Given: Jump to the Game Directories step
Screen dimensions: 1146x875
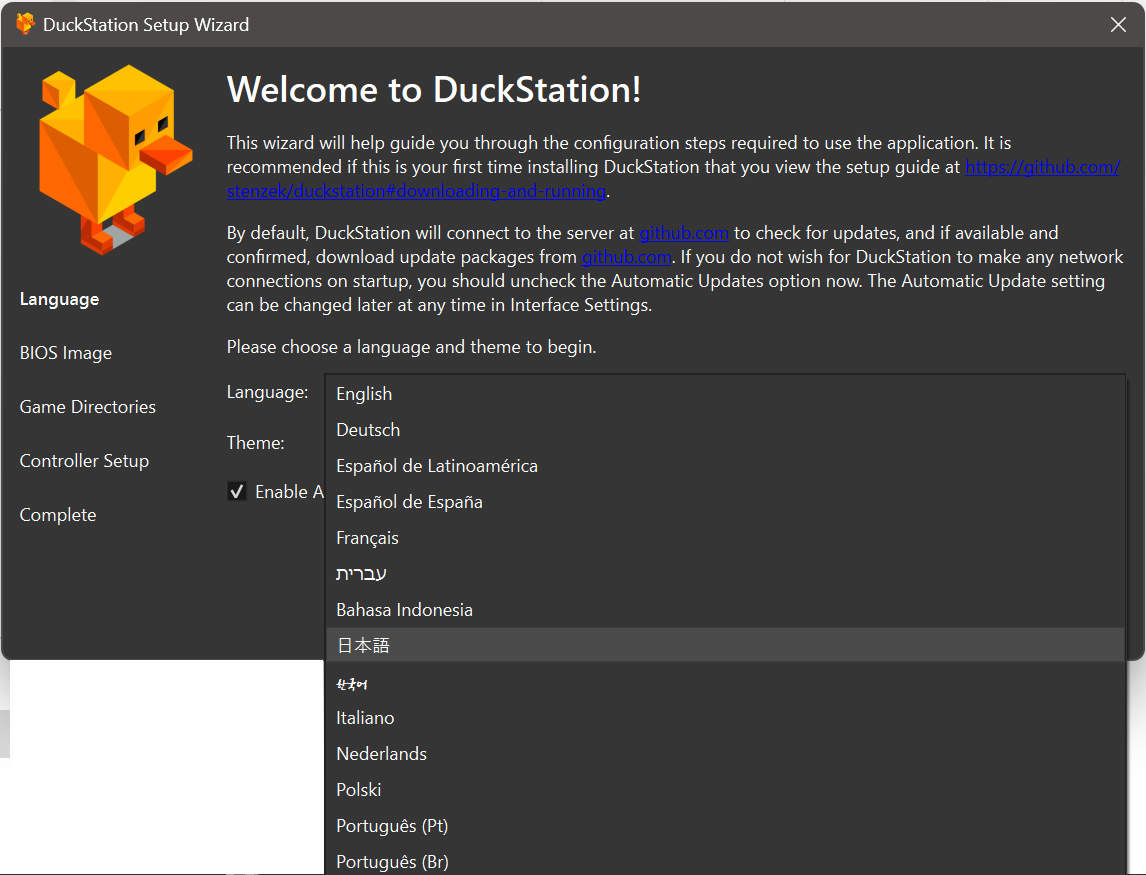Looking at the screenshot, I should [x=88, y=407].
